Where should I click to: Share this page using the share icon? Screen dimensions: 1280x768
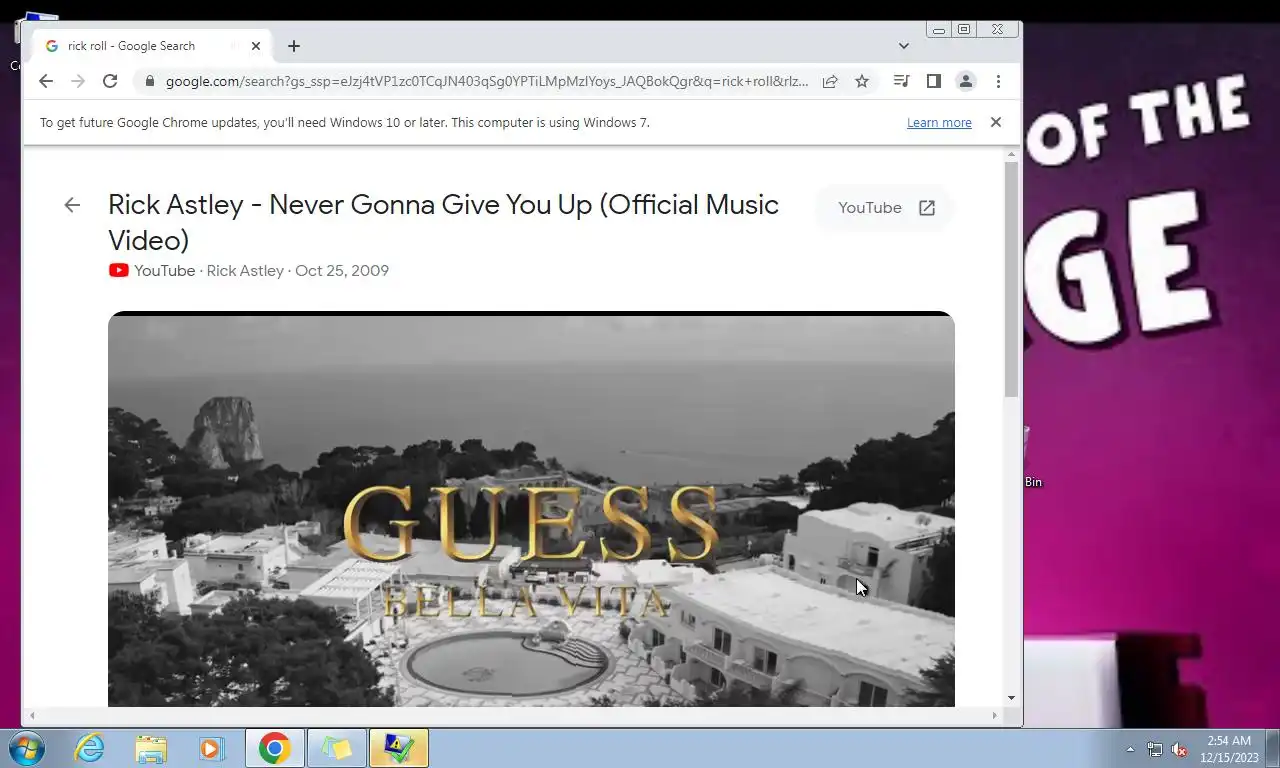[830, 81]
